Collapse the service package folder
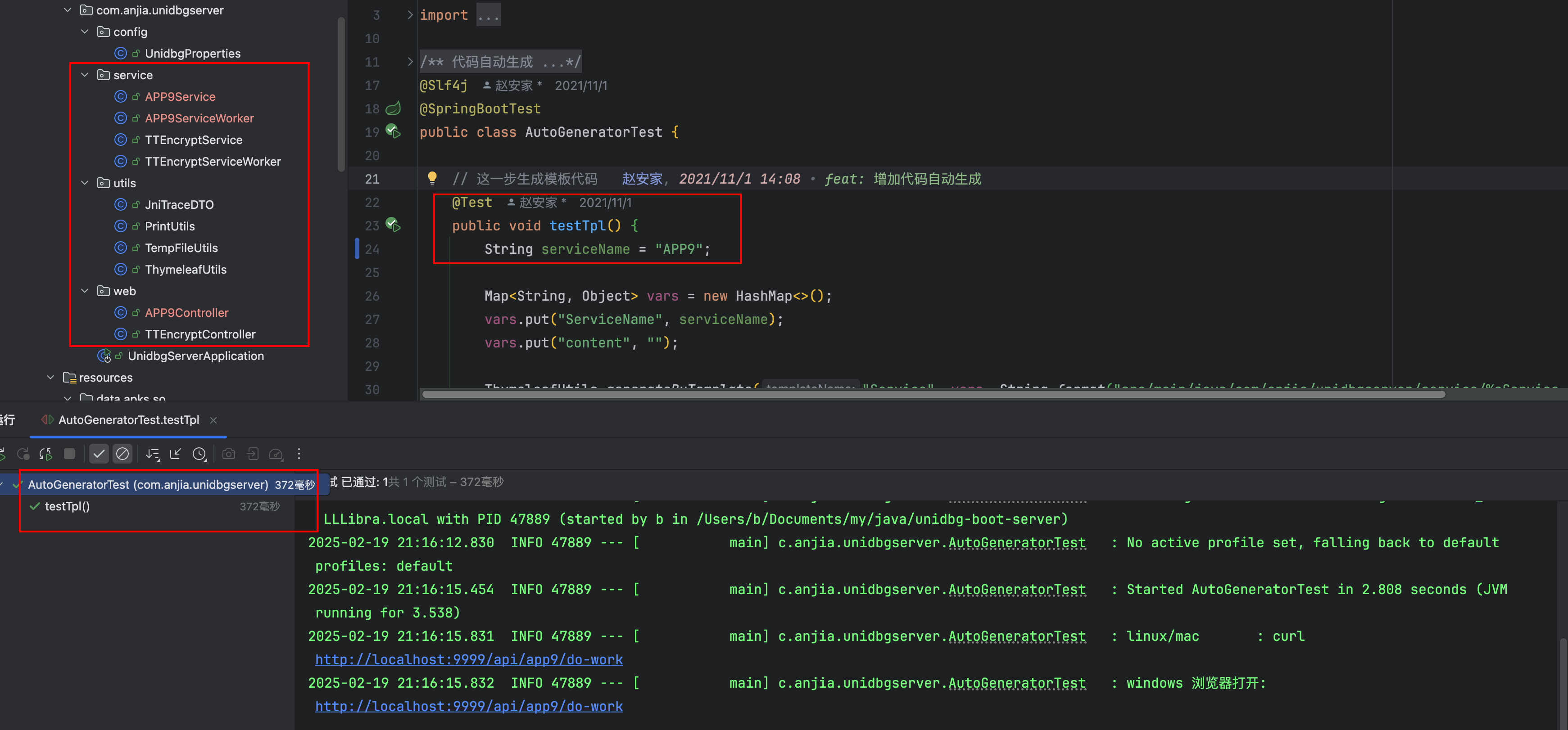This screenshot has width=1568, height=730. 85,75
